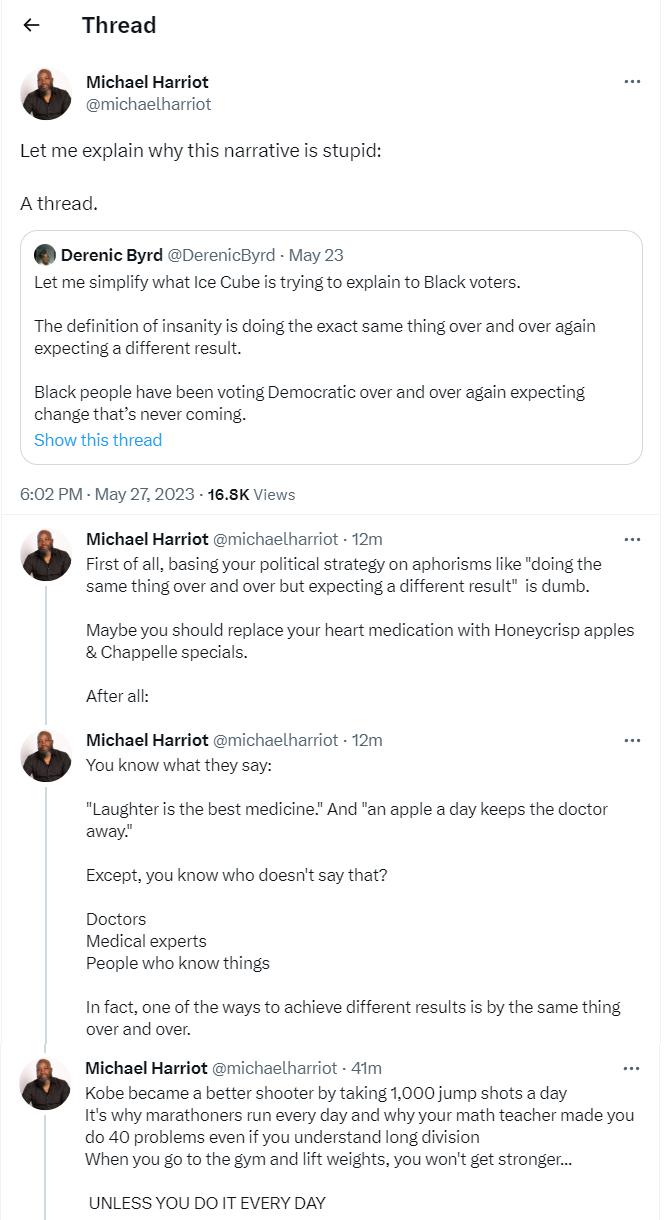Click the 'Show this thread' link
The height and width of the screenshot is (1220, 664).
point(97,440)
